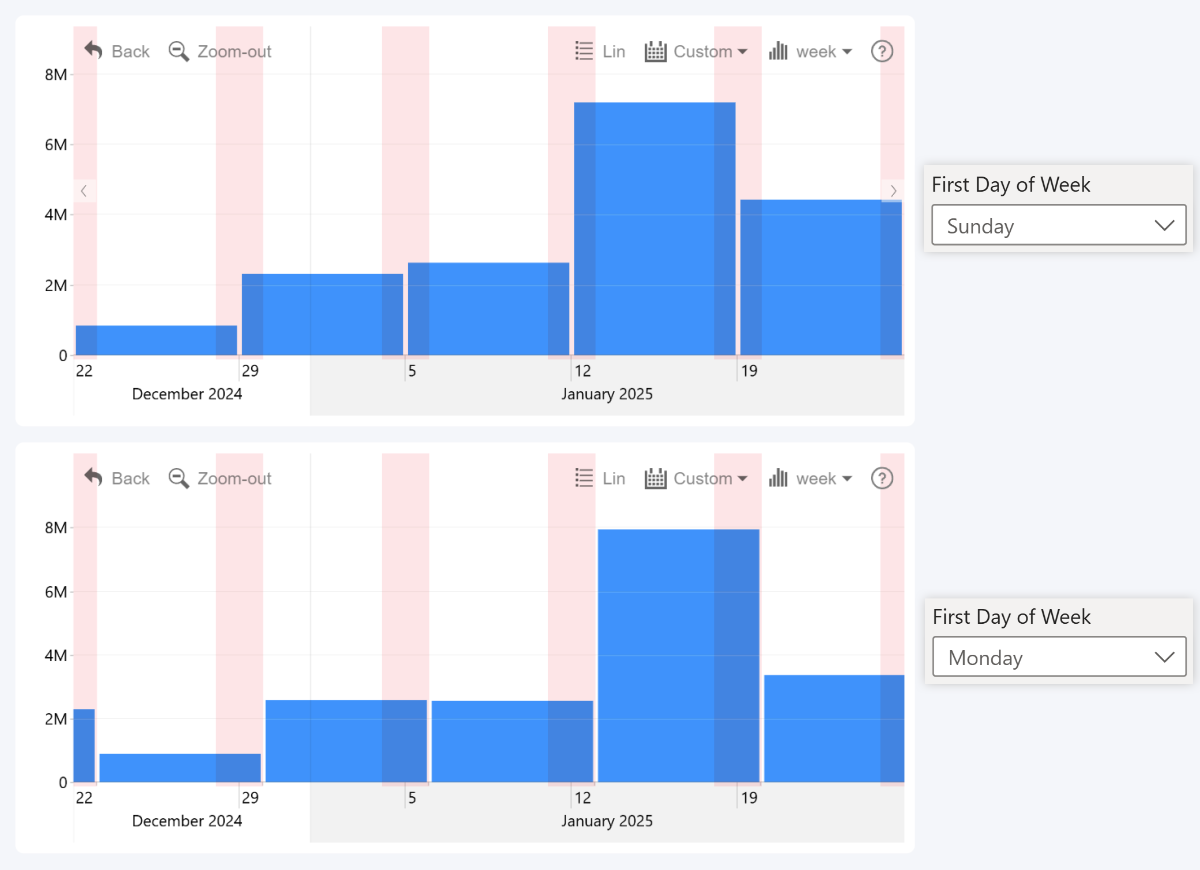Viewport: 1200px width, 870px height.
Task: Open the help question mark icon on top chart
Action: click(x=882, y=51)
